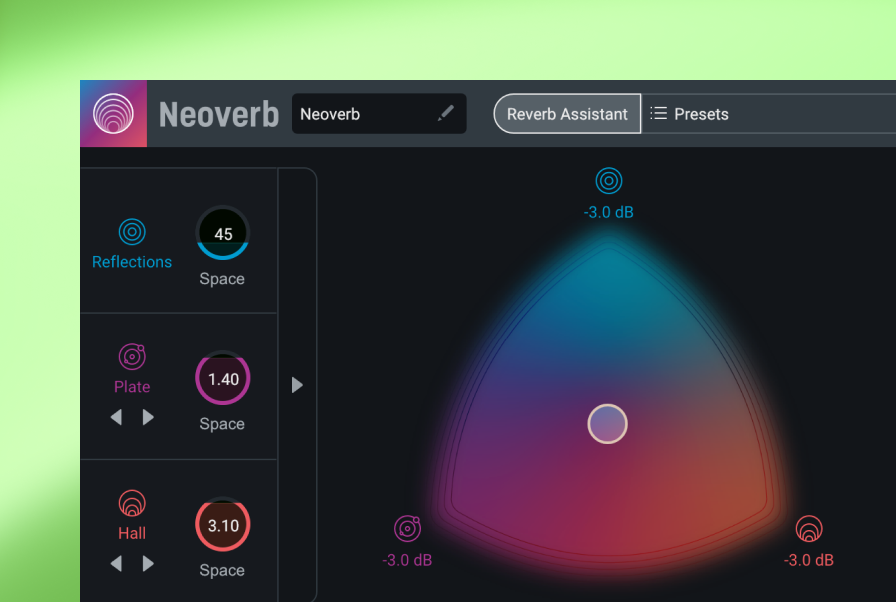The width and height of the screenshot is (896, 602).
Task: Click Hall icon at blend pad's bottom-right
Action: pos(808,528)
